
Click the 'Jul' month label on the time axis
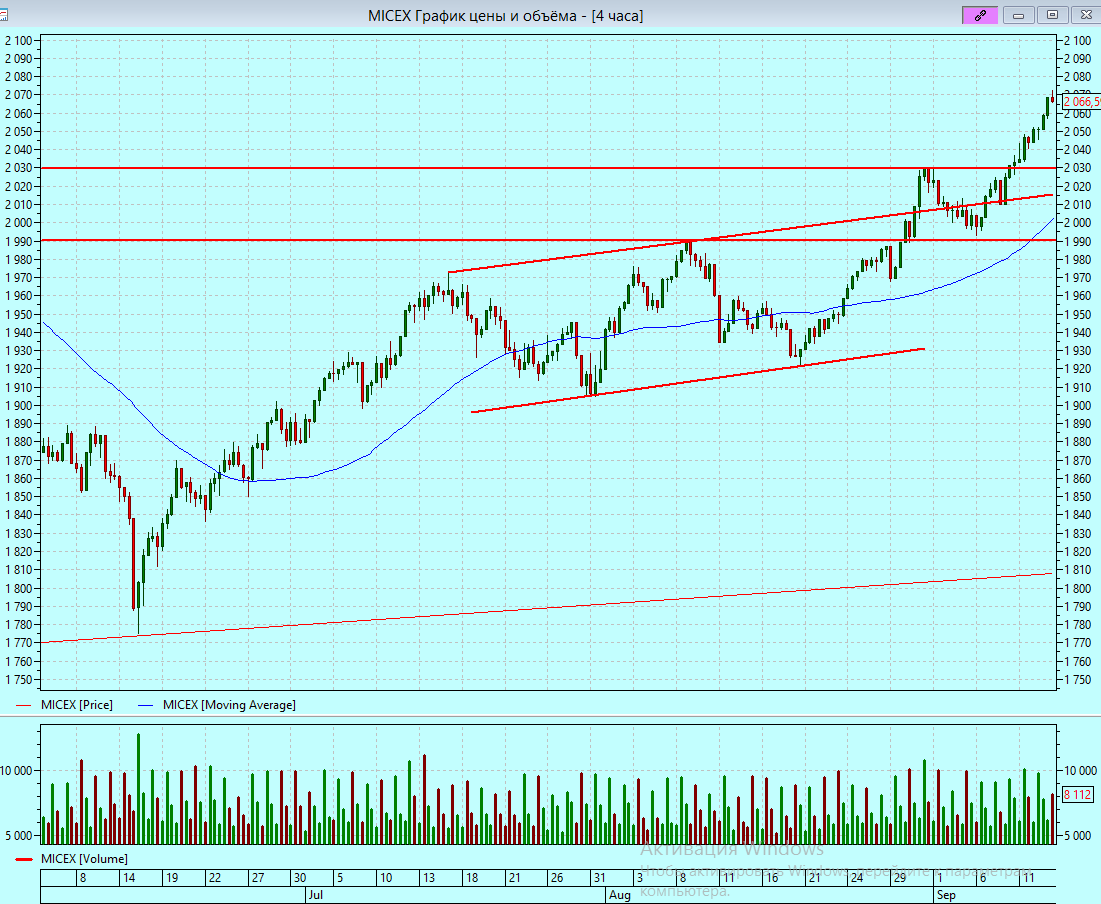(x=315, y=895)
